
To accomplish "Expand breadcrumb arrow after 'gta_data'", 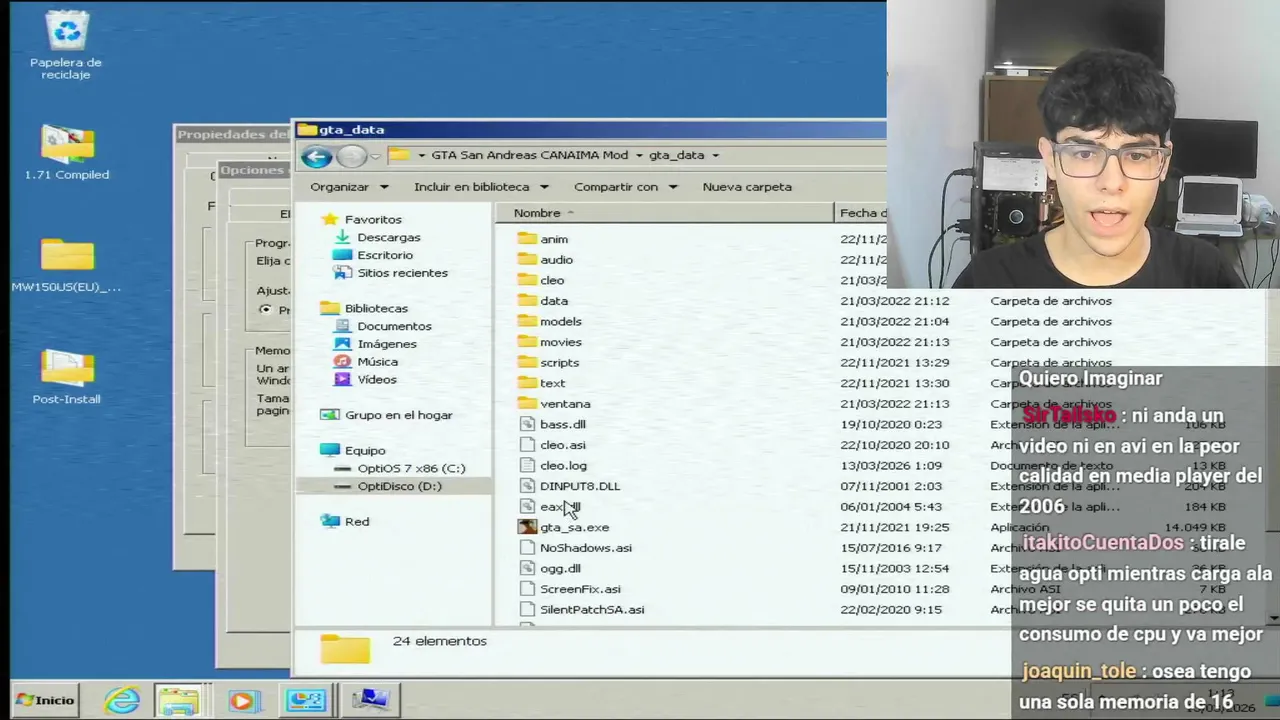I will (x=716, y=155).
